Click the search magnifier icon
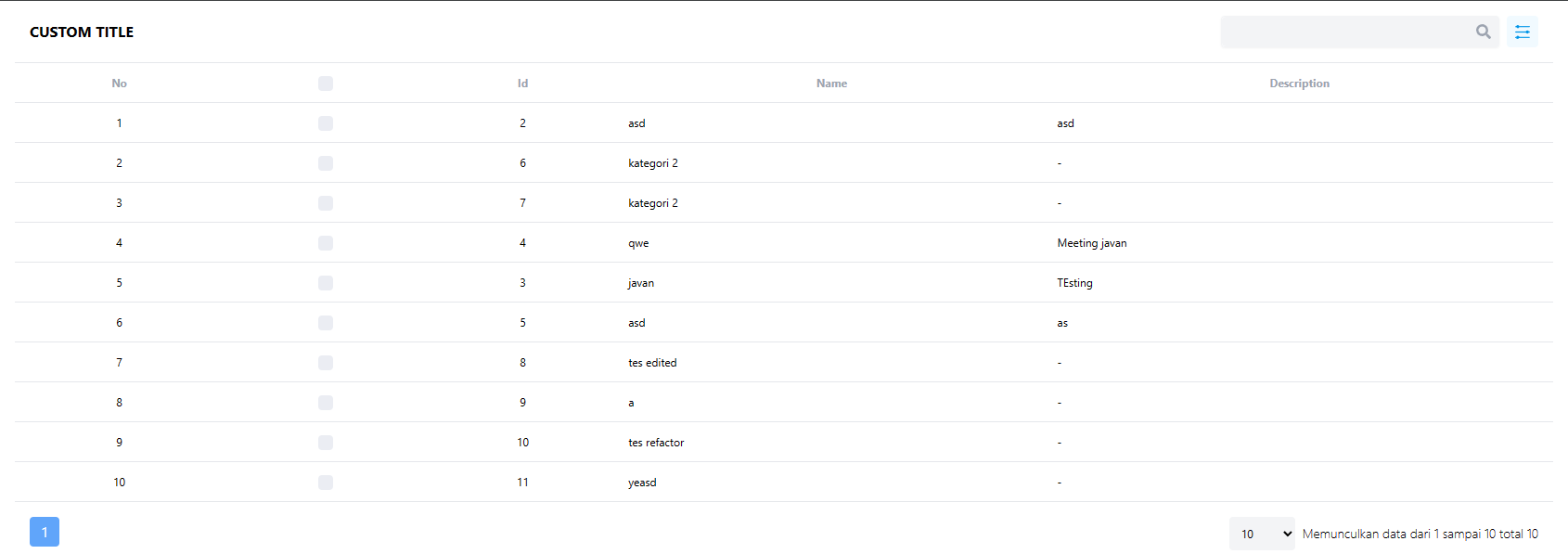1568x554 pixels. [x=1483, y=32]
